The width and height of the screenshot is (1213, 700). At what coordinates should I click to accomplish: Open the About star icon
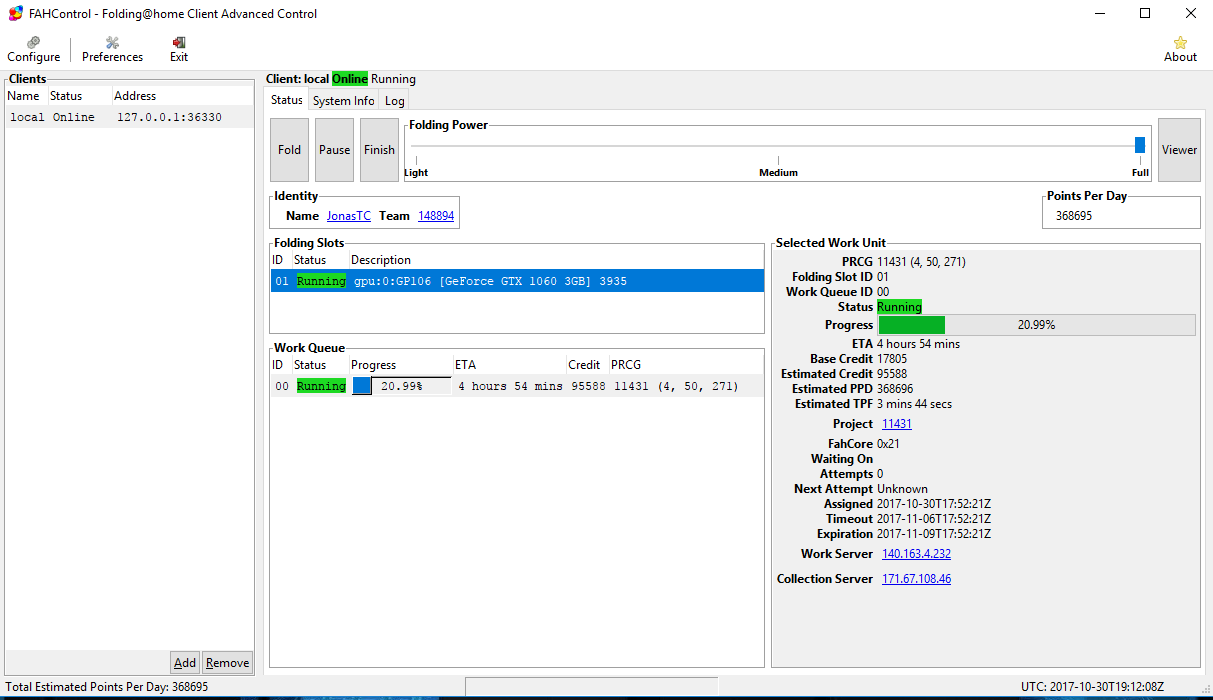pos(1180,43)
